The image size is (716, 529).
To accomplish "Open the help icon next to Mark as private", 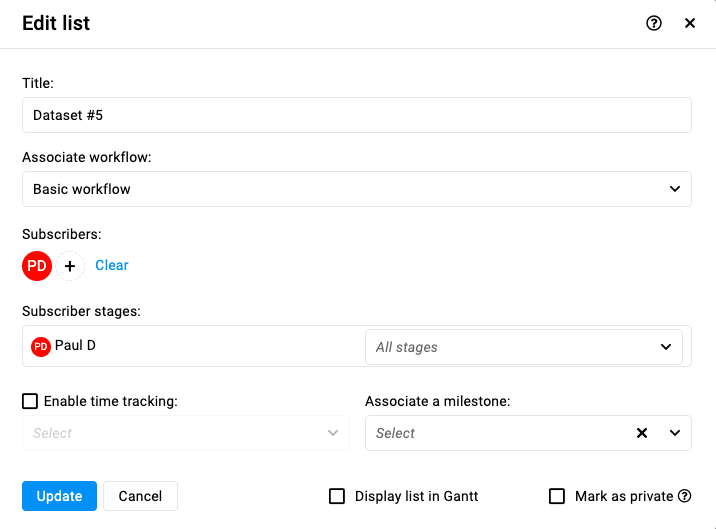I will 684,496.
